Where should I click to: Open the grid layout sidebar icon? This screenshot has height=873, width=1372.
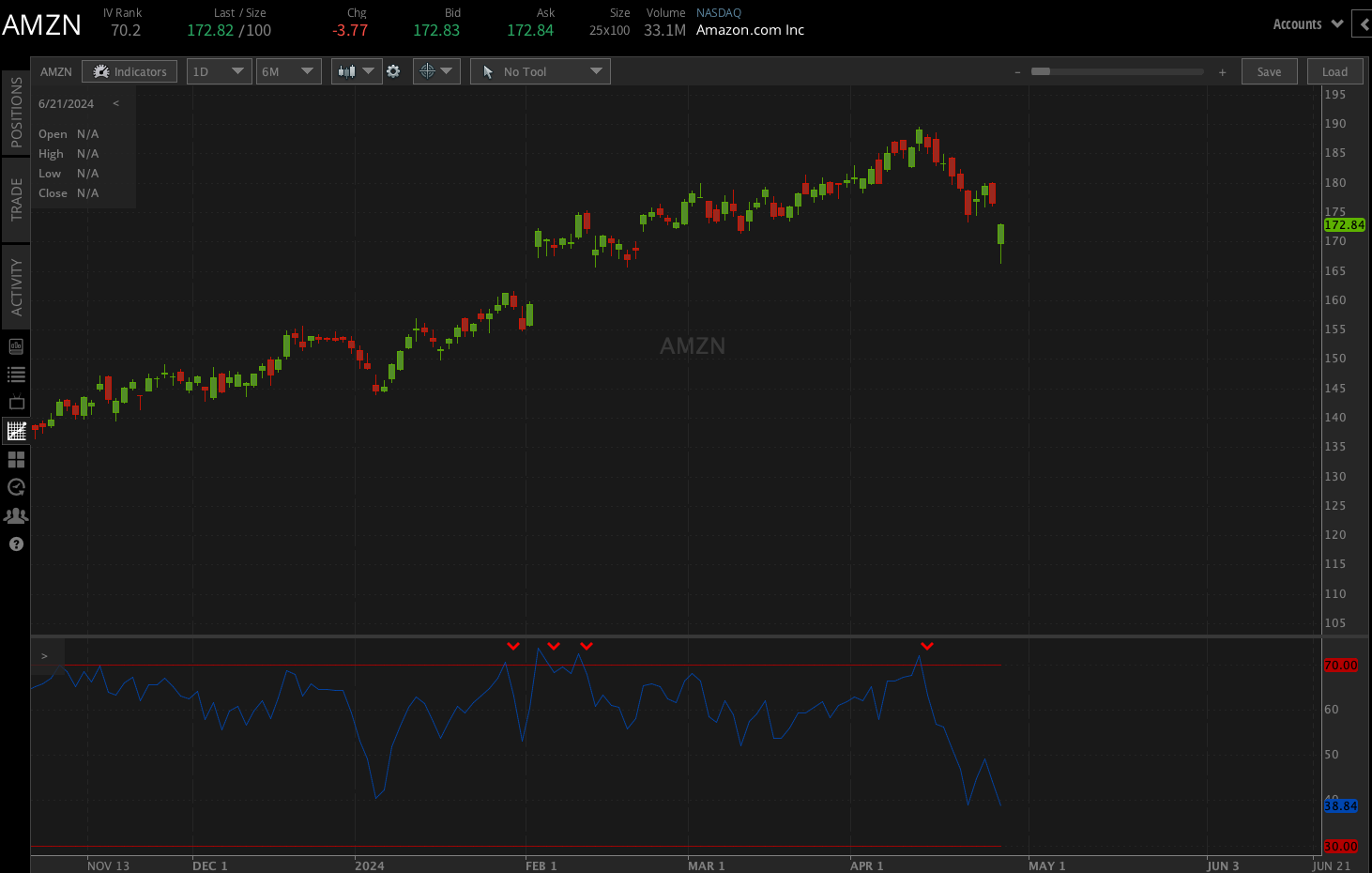point(16,459)
